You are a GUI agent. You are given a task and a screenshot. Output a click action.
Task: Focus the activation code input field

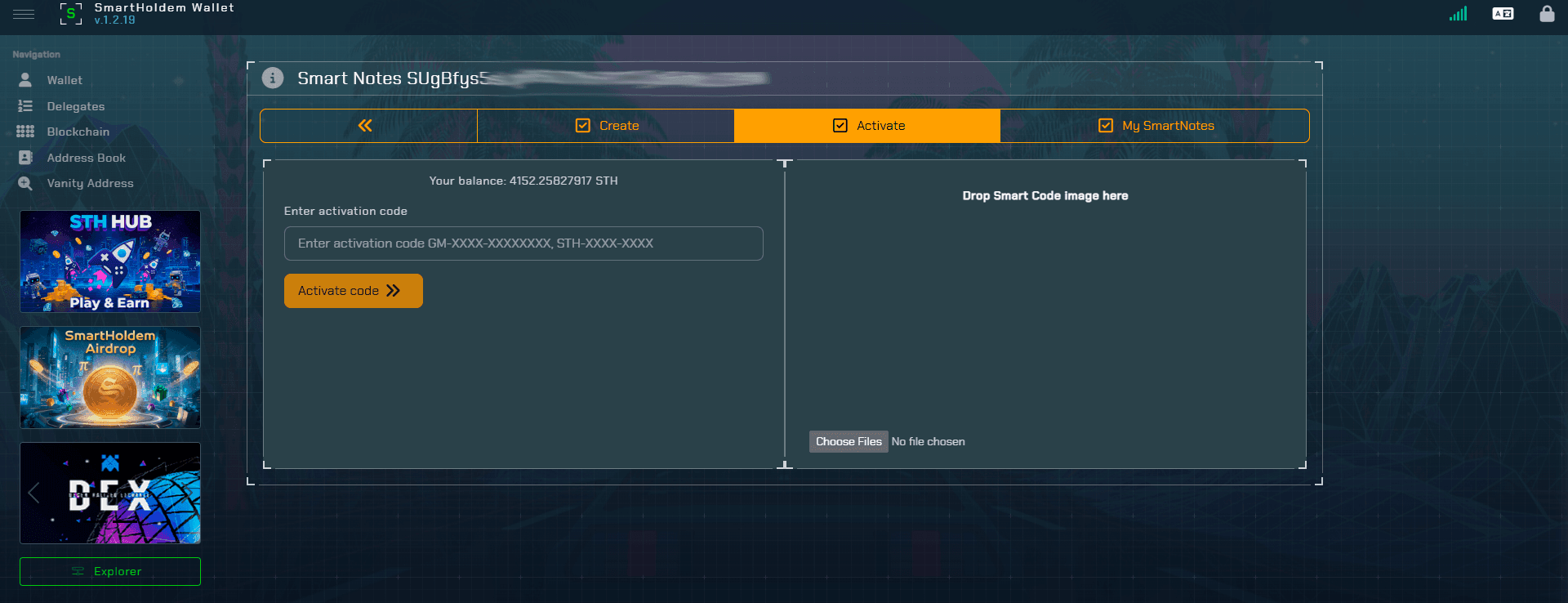point(523,243)
